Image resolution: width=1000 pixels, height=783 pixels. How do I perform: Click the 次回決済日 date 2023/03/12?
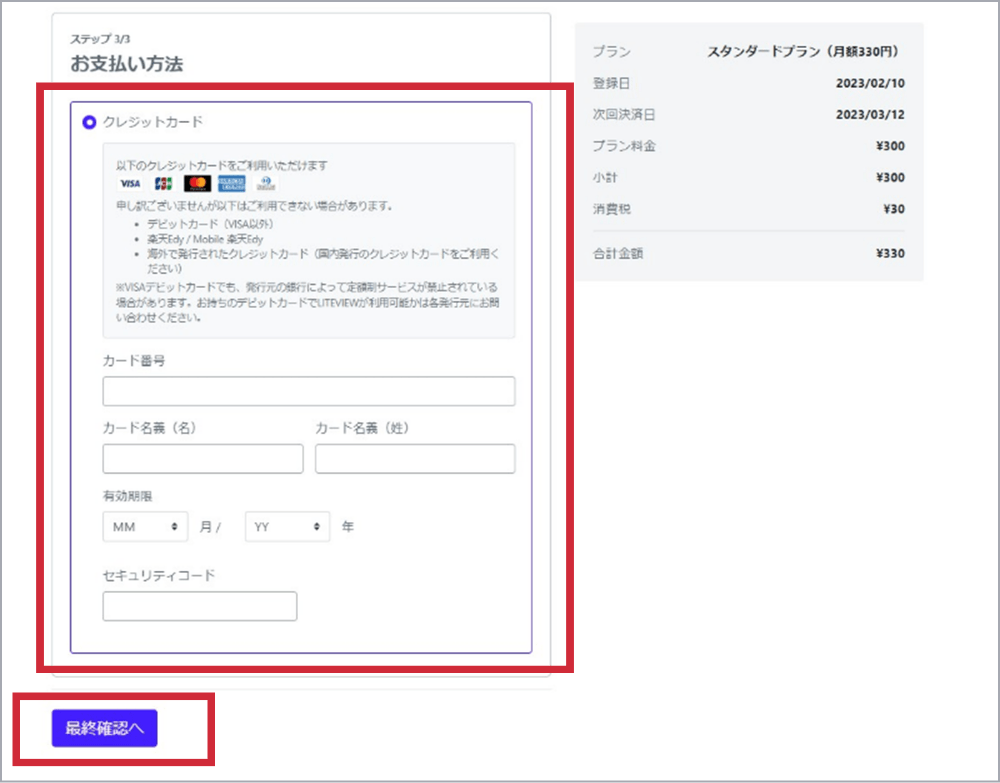pos(870,115)
